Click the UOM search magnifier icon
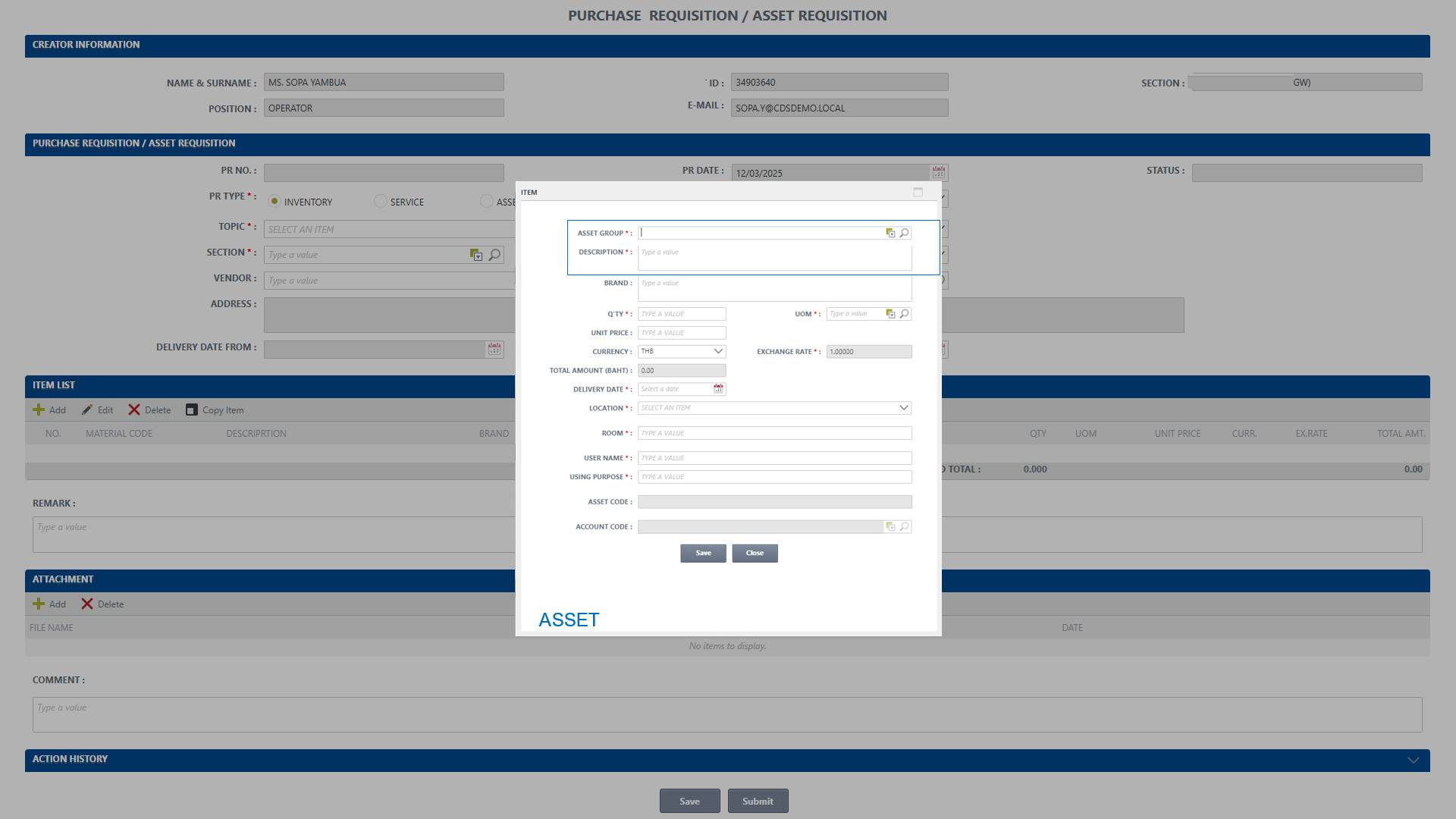Viewport: 1456px width, 819px height. pos(904,314)
